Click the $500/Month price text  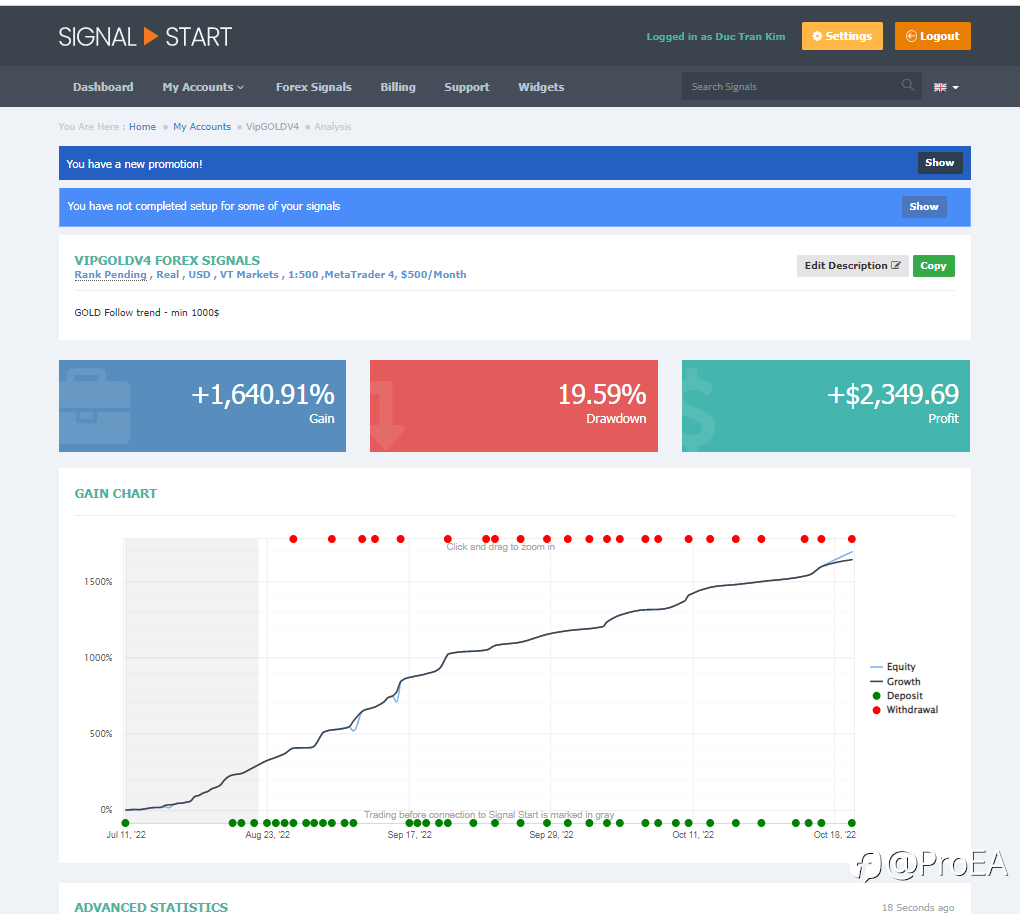[x=433, y=275]
